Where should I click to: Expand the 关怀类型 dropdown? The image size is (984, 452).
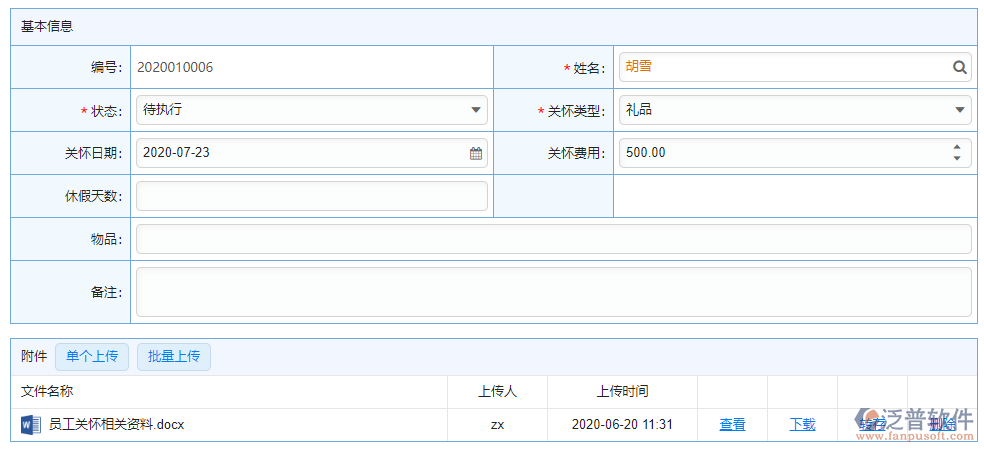coord(960,110)
